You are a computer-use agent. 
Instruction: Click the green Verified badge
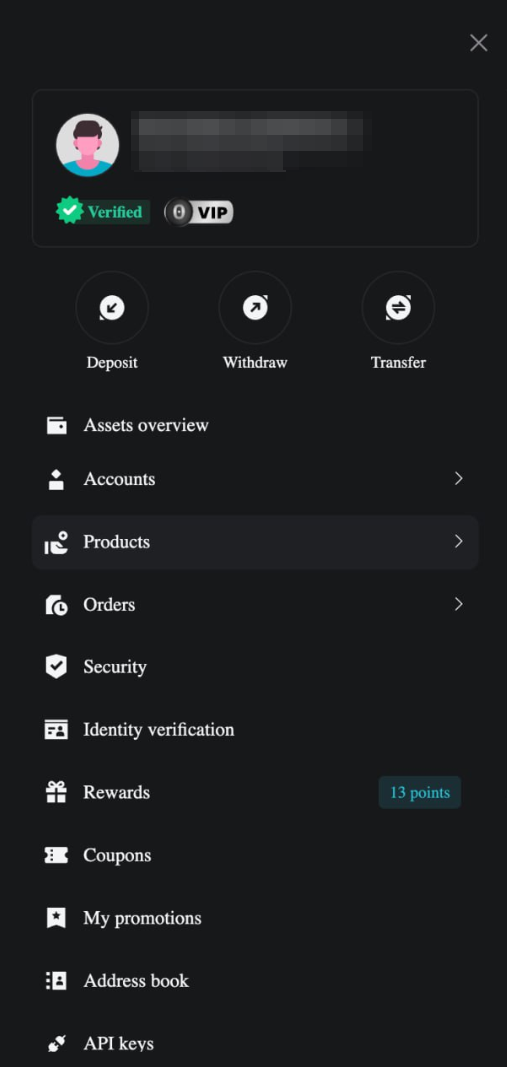103,212
